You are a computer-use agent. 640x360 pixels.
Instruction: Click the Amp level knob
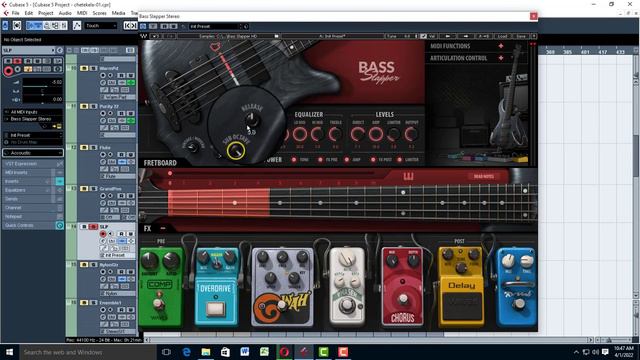coord(376,134)
